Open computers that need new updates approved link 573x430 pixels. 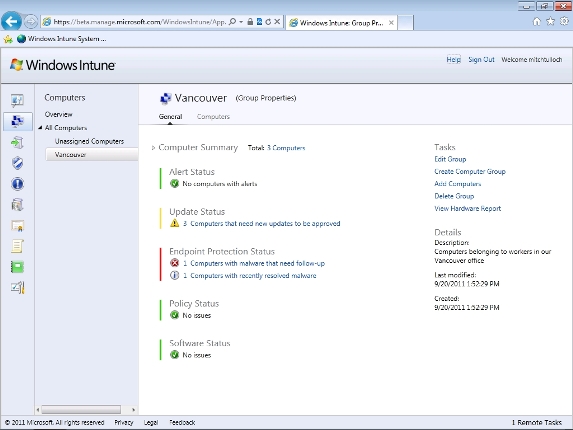point(262,223)
